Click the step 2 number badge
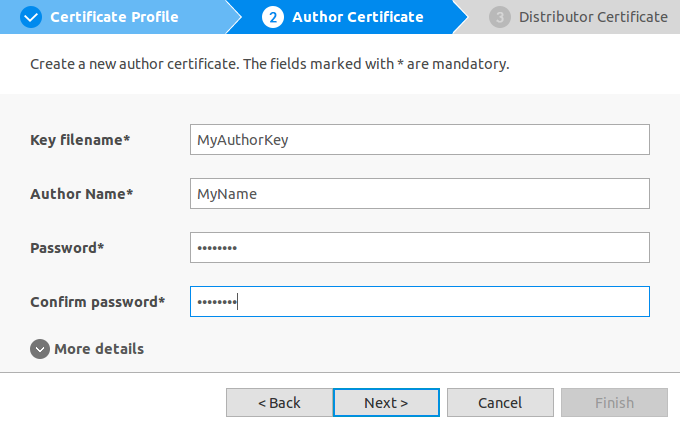680x432 pixels. [272, 17]
